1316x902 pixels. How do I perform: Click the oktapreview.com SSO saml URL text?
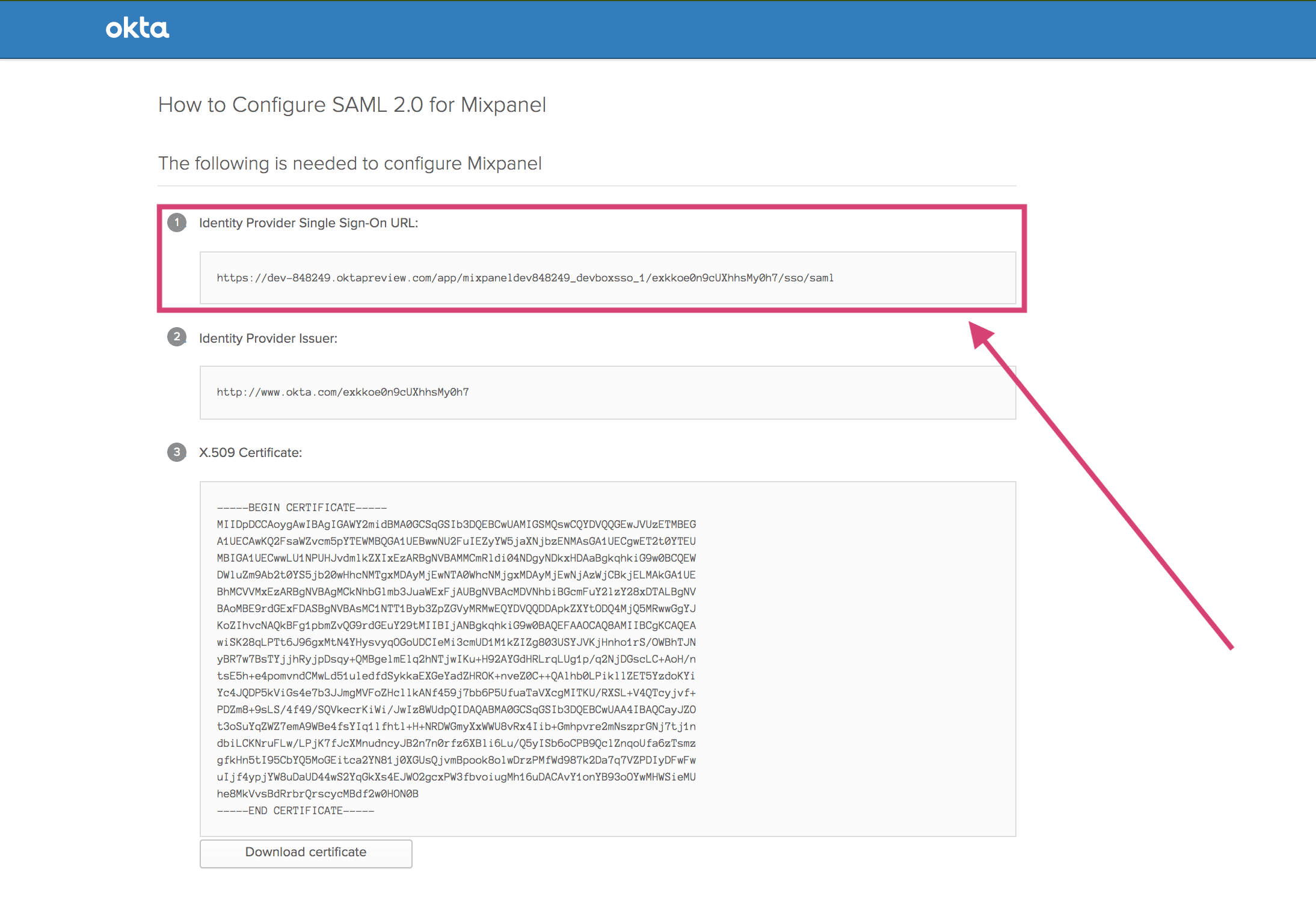tap(524, 278)
